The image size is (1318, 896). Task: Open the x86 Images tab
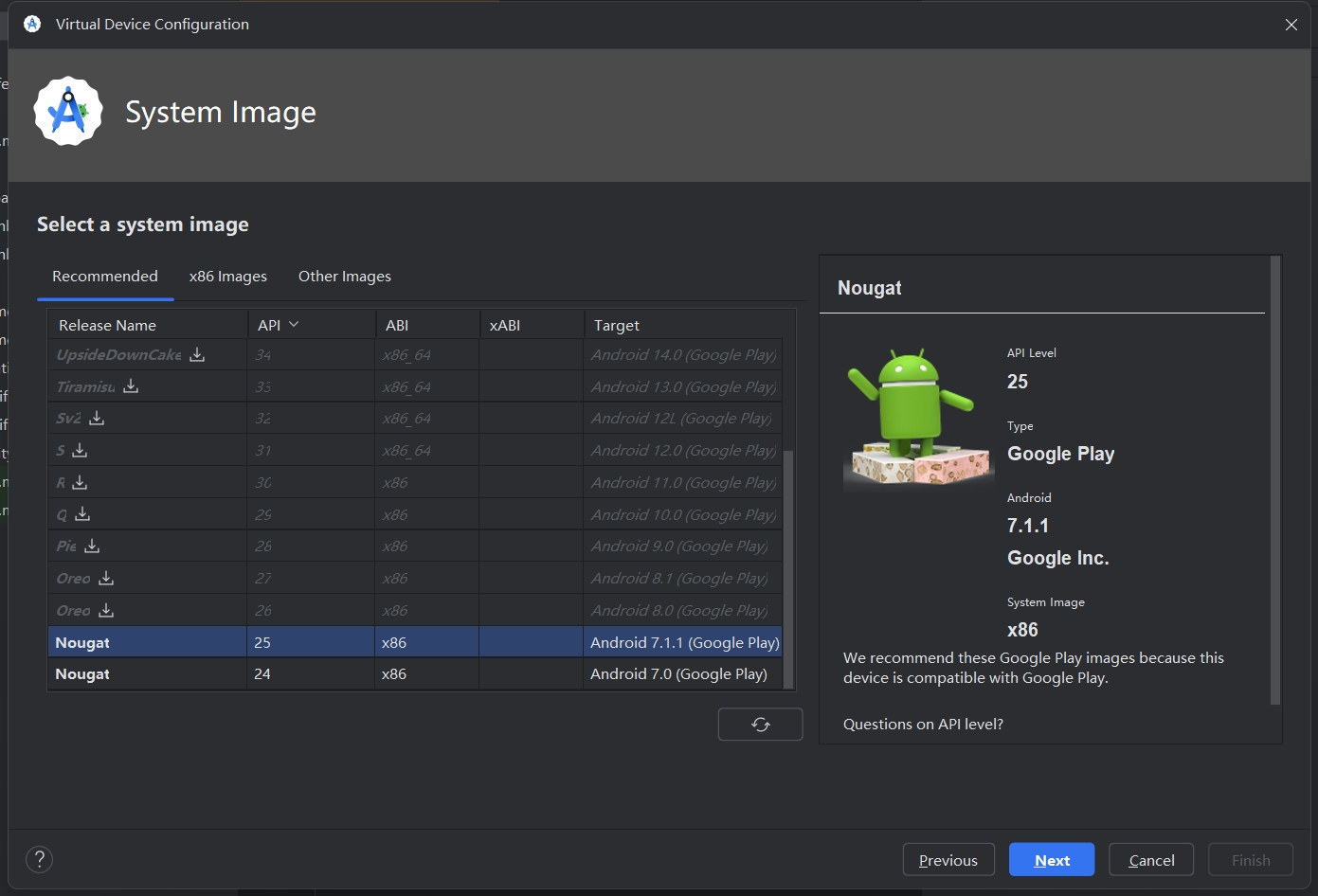[228, 277]
